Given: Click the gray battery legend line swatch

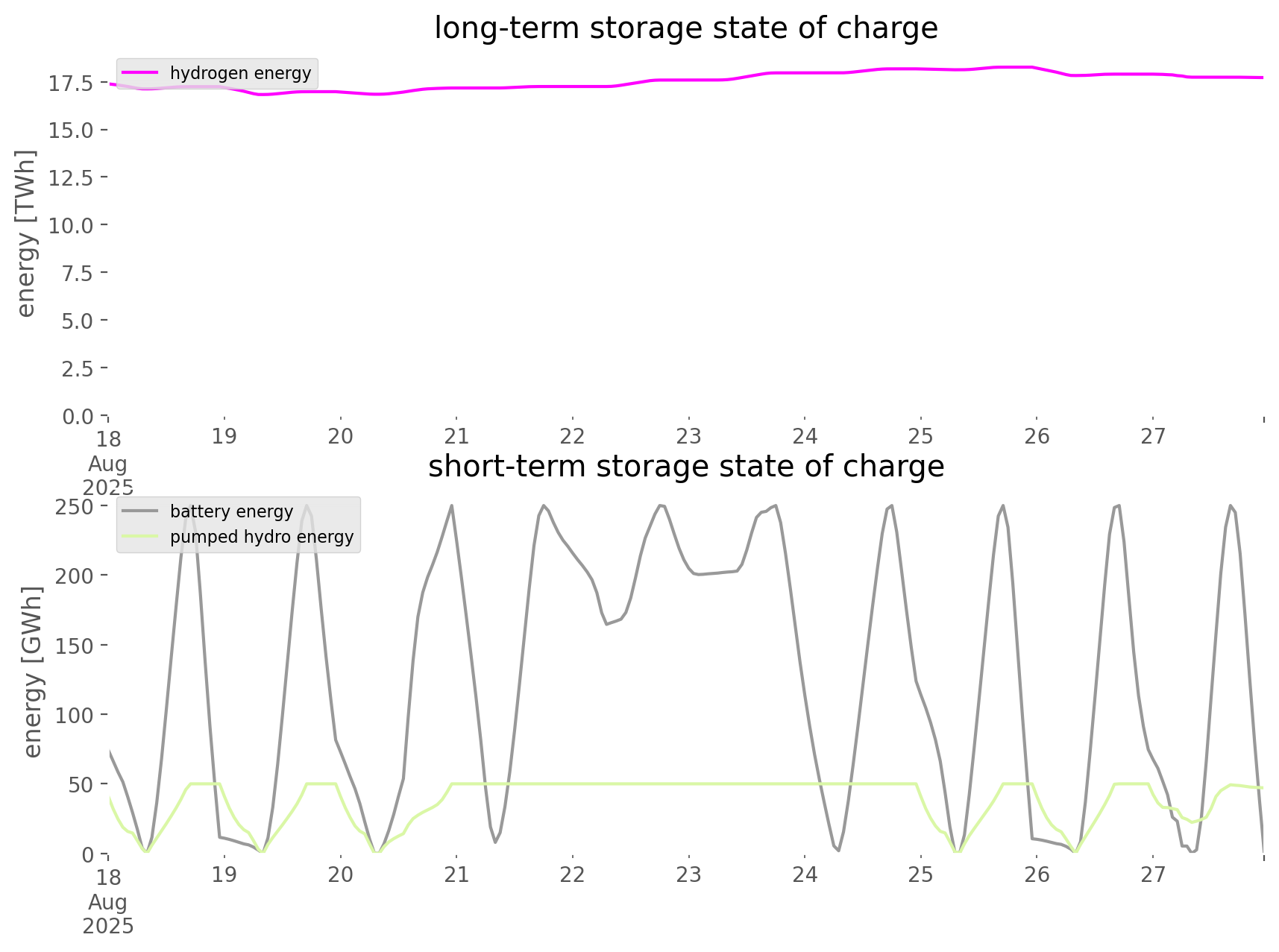Looking at the screenshot, I should 140,511.
